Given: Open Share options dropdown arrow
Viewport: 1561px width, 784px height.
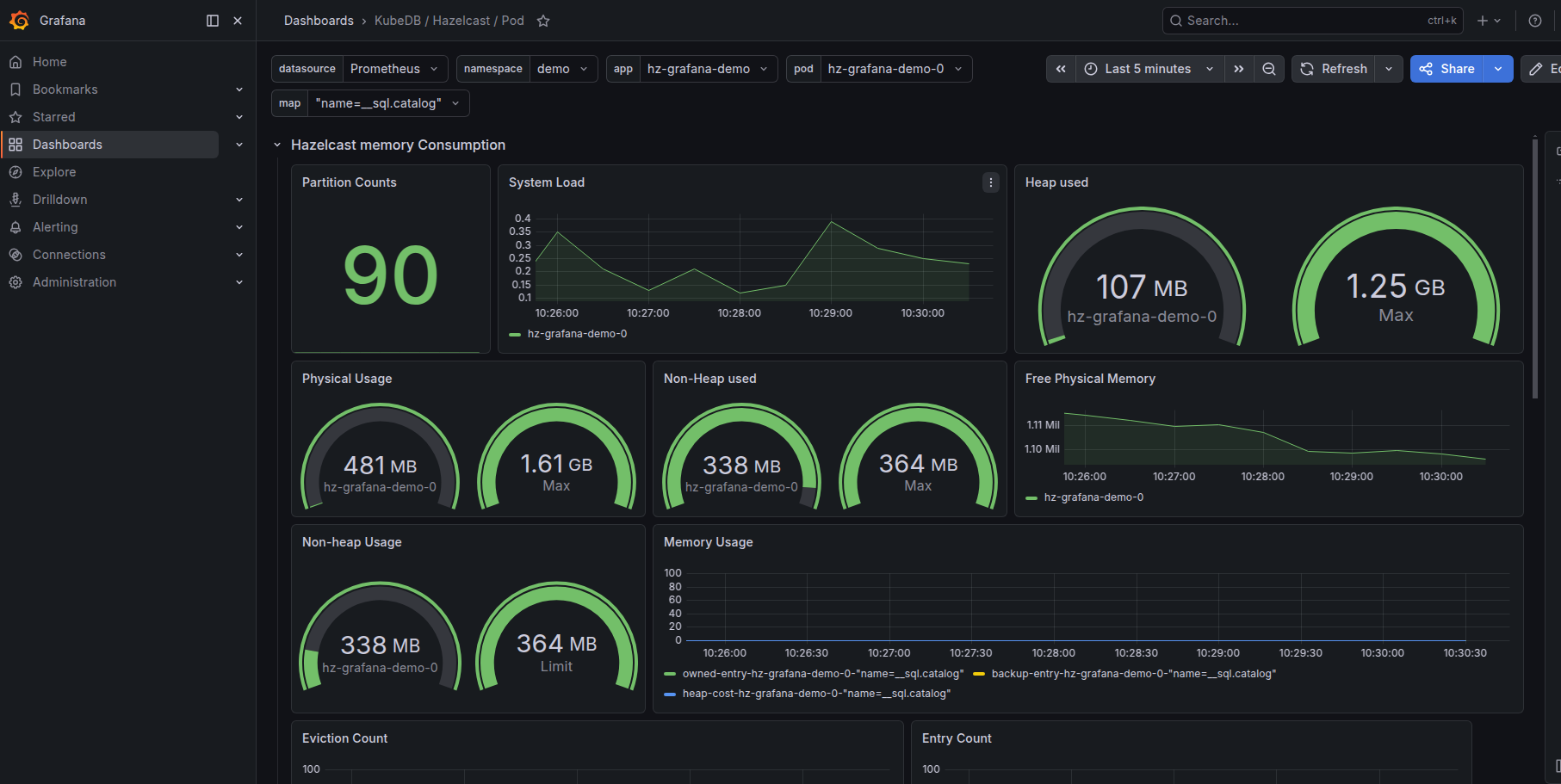Looking at the screenshot, I should click(x=1498, y=69).
